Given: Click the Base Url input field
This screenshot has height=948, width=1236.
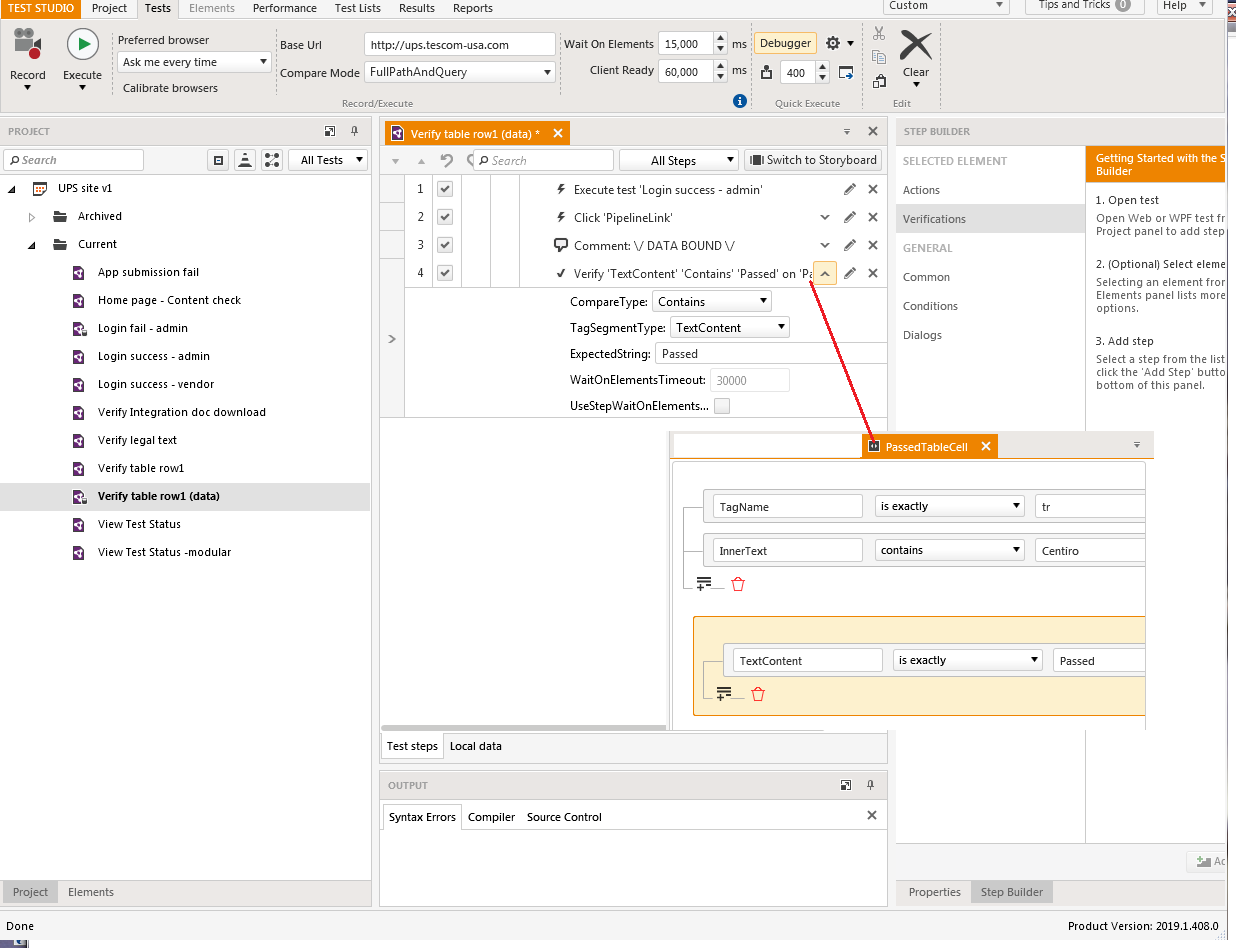Looking at the screenshot, I should coord(459,45).
